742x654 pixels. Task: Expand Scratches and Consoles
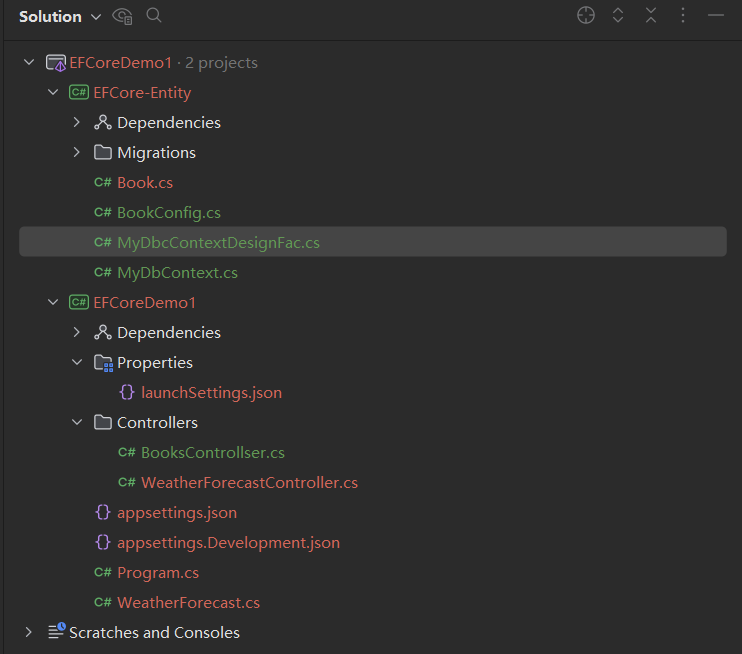coord(29,633)
